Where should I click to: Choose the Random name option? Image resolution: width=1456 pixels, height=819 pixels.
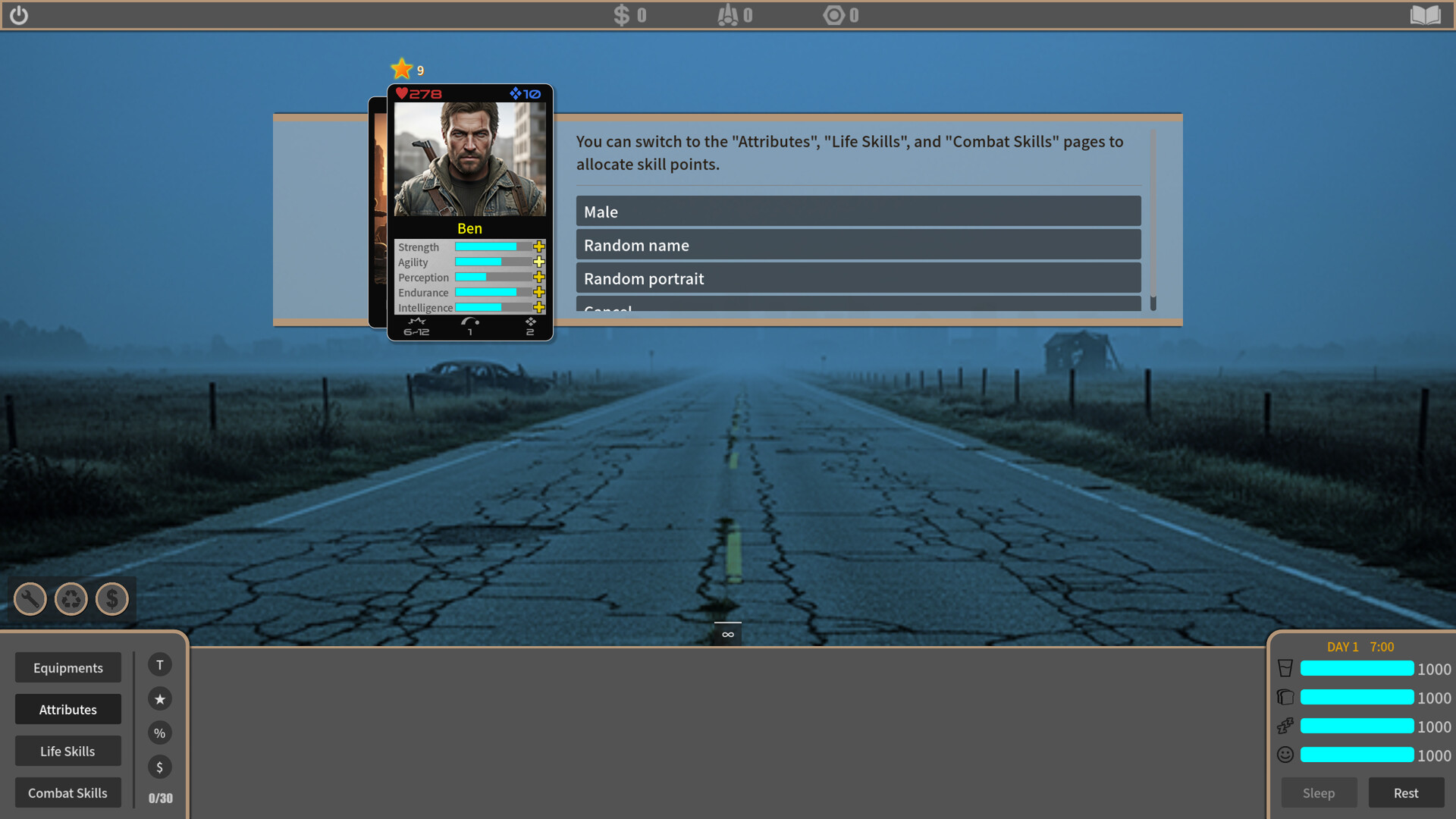click(858, 244)
